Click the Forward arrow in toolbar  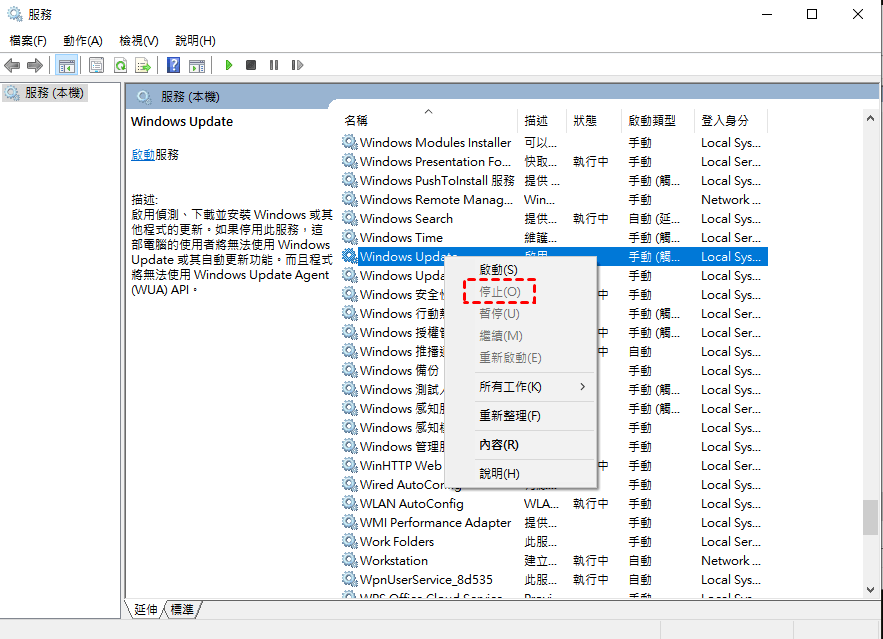point(35,65)
